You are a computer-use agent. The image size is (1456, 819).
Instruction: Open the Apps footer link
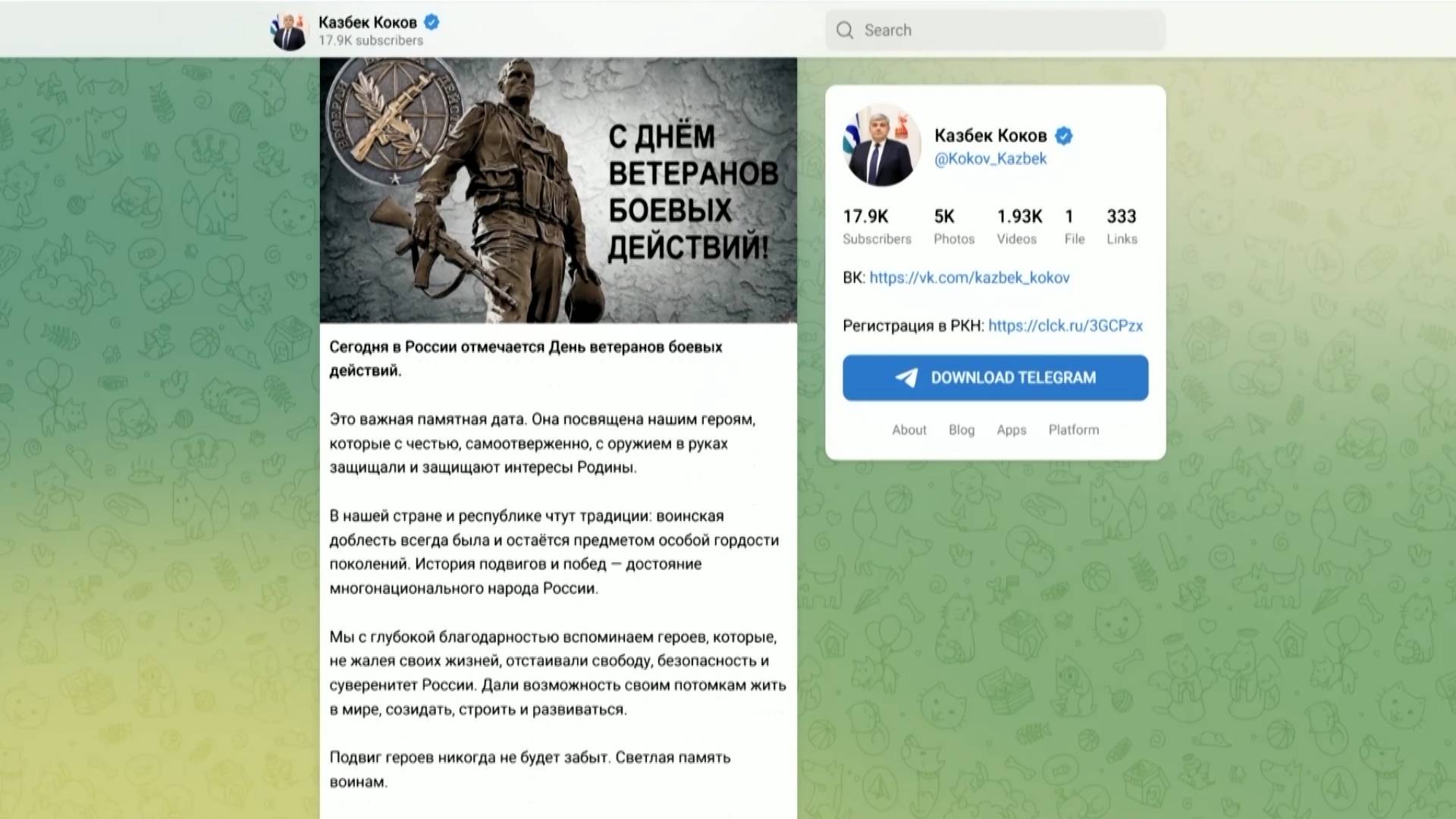1012,430
